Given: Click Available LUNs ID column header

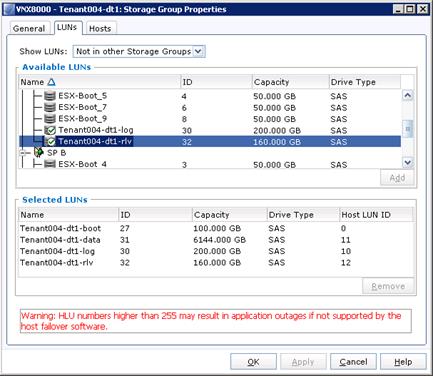Looking at the screenshot, I should point(216,82).
